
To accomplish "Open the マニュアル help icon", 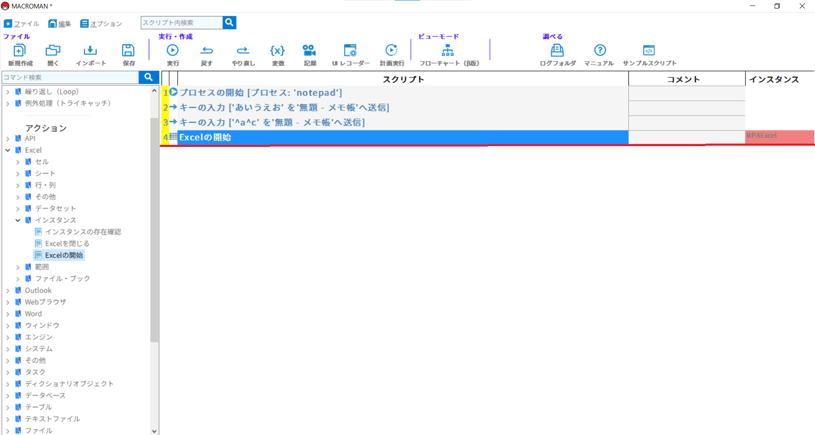I will point(600,50).
